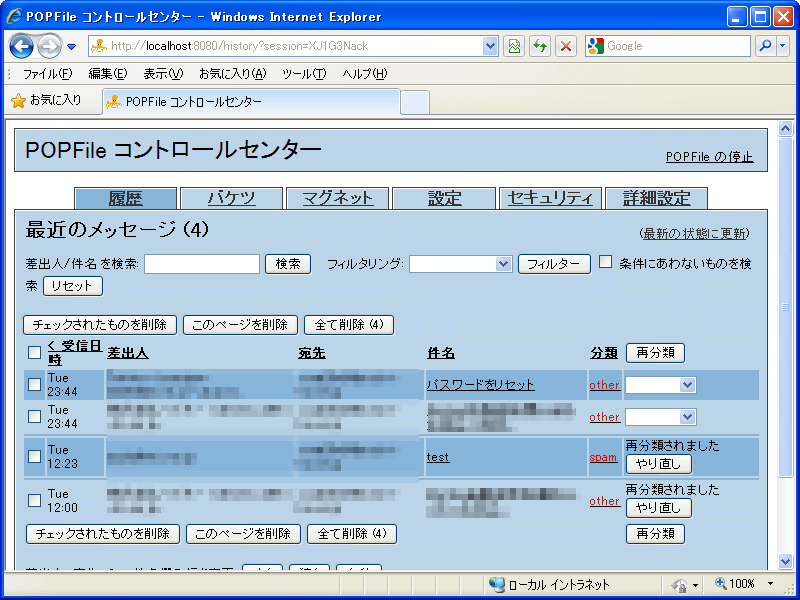Stop loading with the red X icon

pos(565,46)
